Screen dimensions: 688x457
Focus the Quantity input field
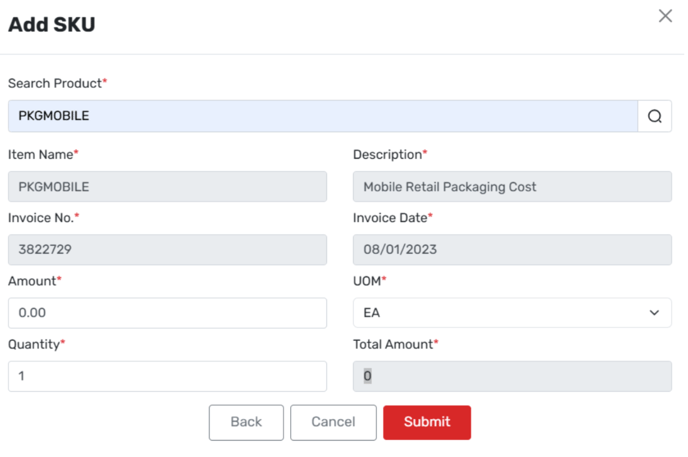click(167, 376)
